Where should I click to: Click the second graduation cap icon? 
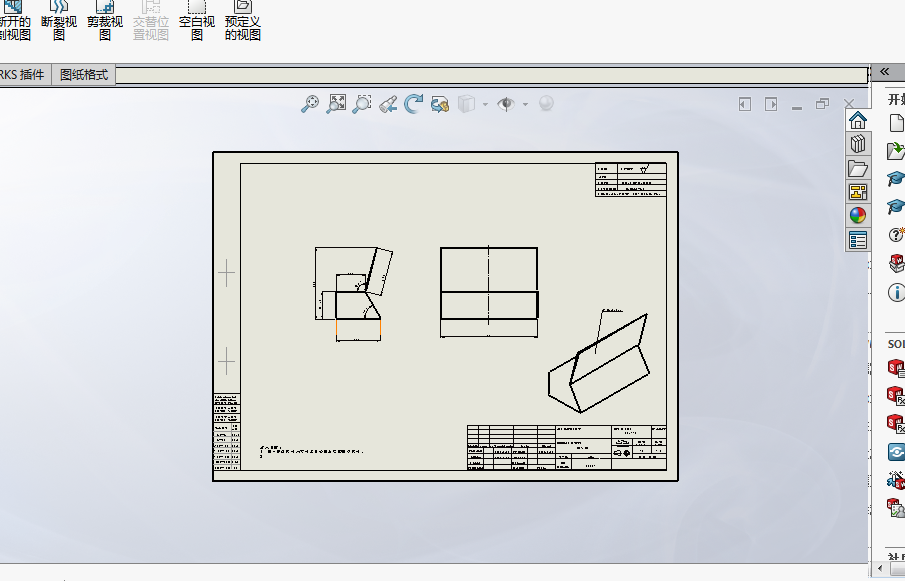click(896, 206)
